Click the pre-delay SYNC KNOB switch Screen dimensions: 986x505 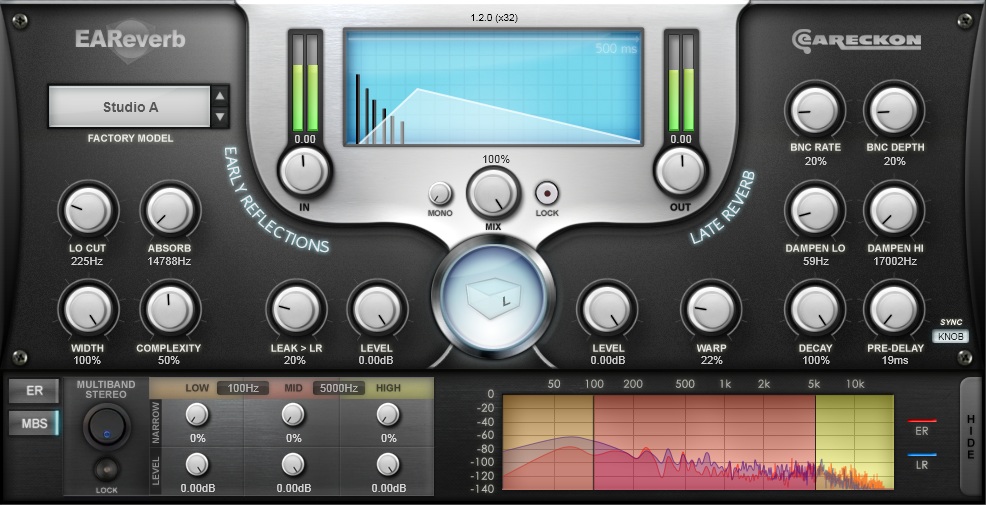pyautogui.click(x=950, y=336)
